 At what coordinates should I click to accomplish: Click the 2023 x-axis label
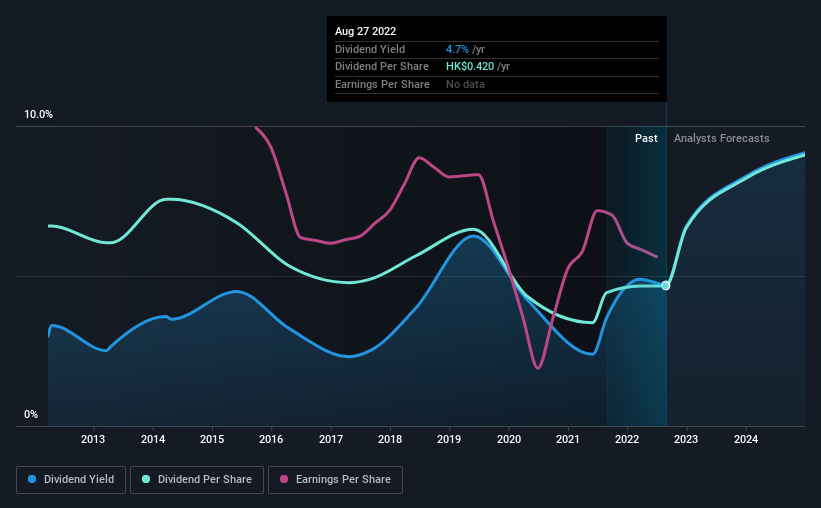686,439
